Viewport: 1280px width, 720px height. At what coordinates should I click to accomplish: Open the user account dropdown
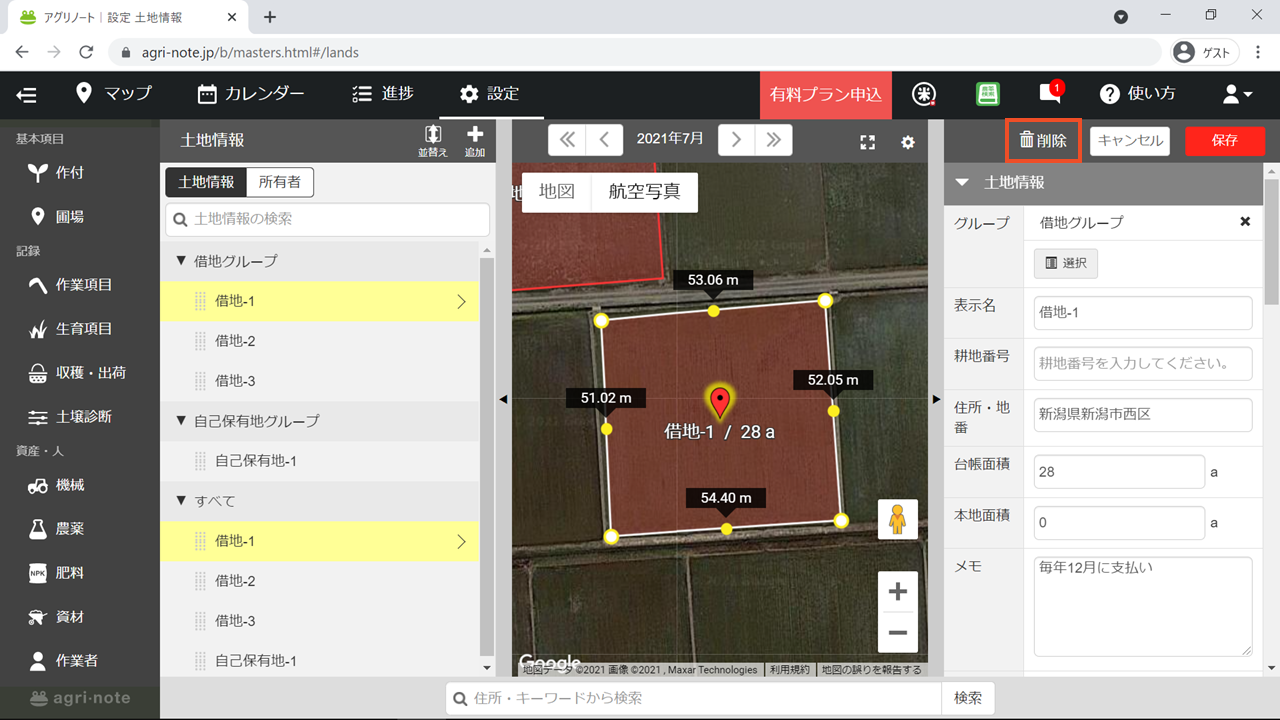coord(1237,94)
